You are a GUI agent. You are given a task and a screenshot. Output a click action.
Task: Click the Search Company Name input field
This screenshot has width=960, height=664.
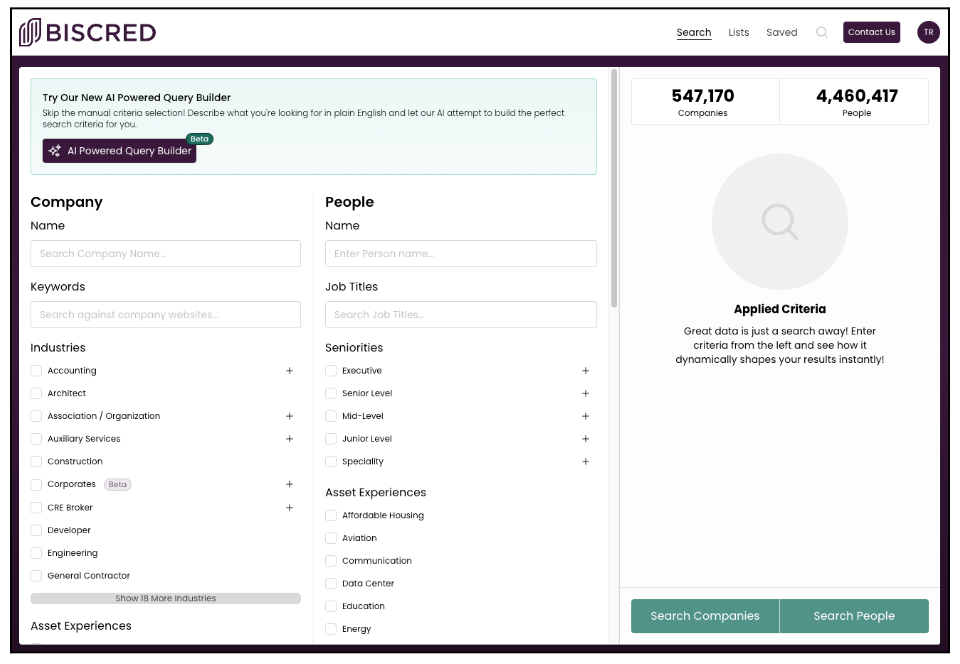(165, 254)
